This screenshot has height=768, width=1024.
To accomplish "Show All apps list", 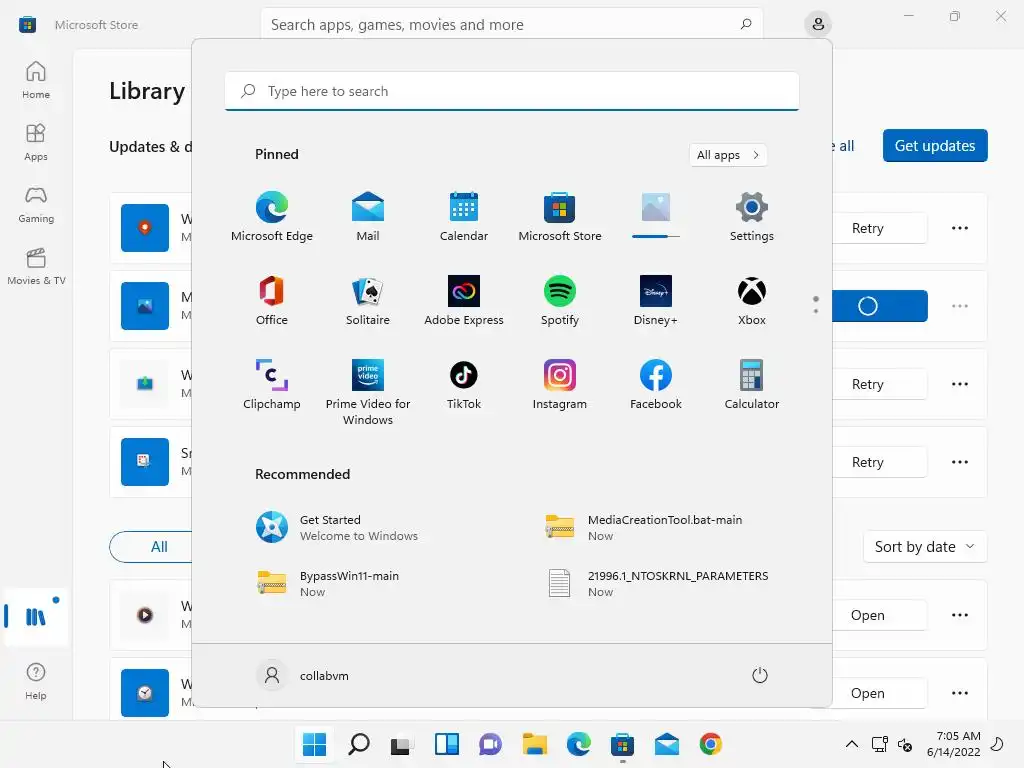I will (x=728, y=155).
